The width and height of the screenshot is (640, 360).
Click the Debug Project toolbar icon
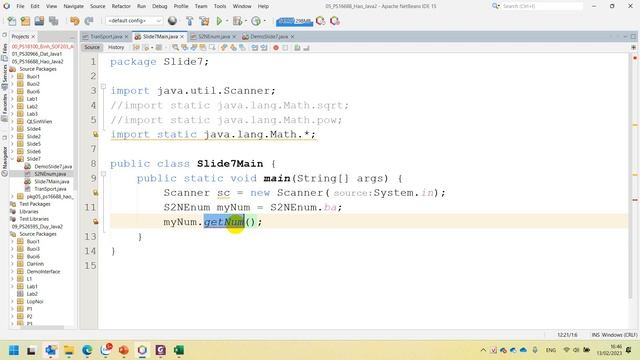(237, 21)
